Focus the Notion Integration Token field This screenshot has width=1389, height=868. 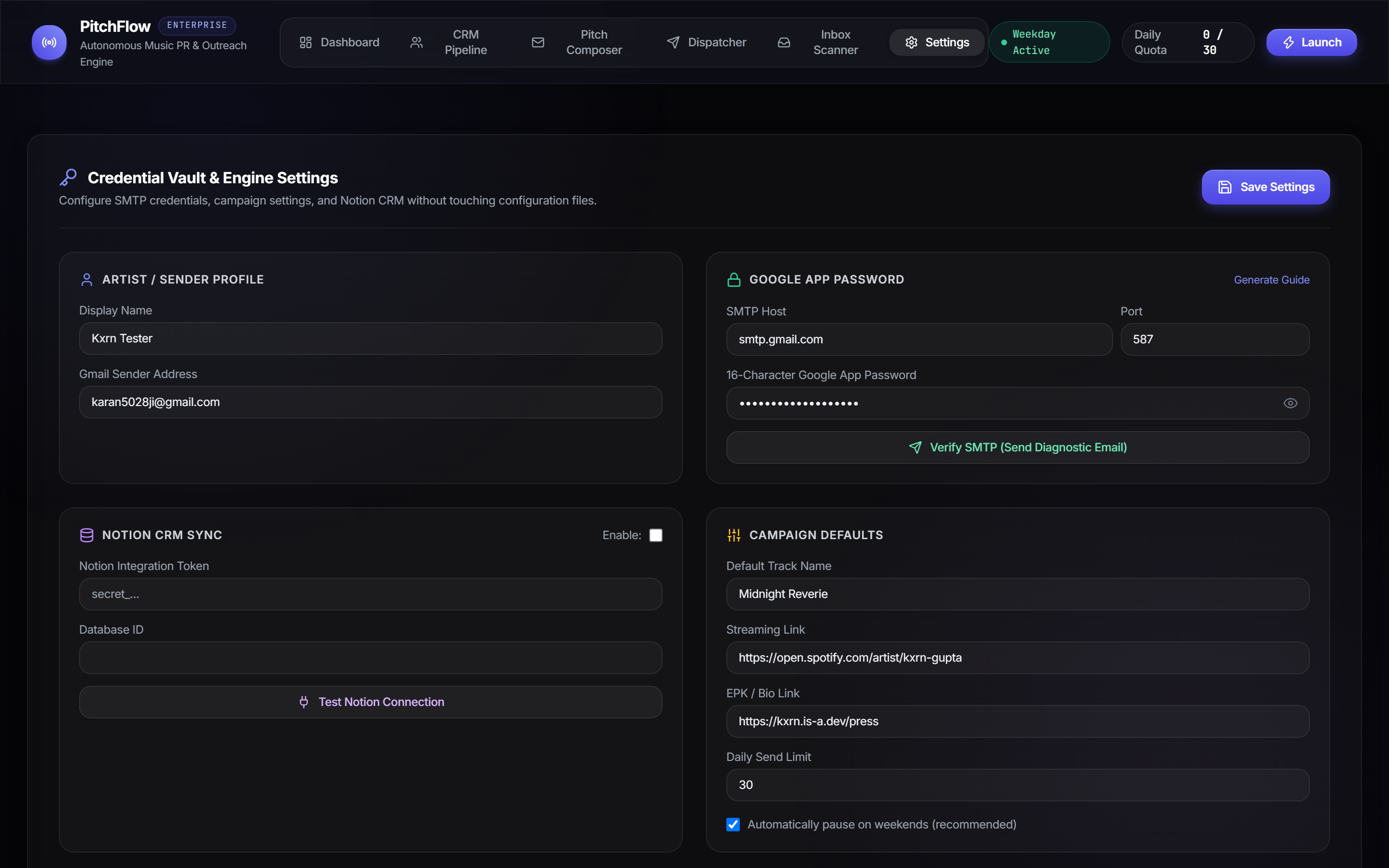pyautogui.click(x=371, y=594)
